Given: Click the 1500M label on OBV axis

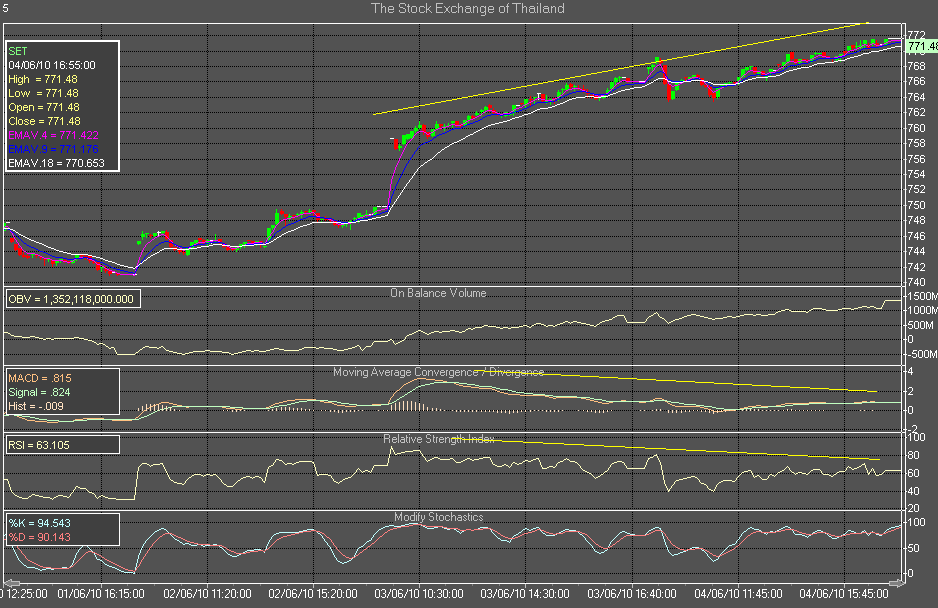Looking at the screenshot, I should pyautogui.click(x=922, y=297).
